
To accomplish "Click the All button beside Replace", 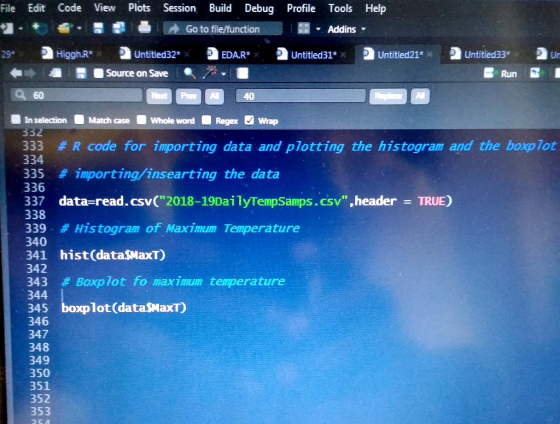I will pos(420,96).
